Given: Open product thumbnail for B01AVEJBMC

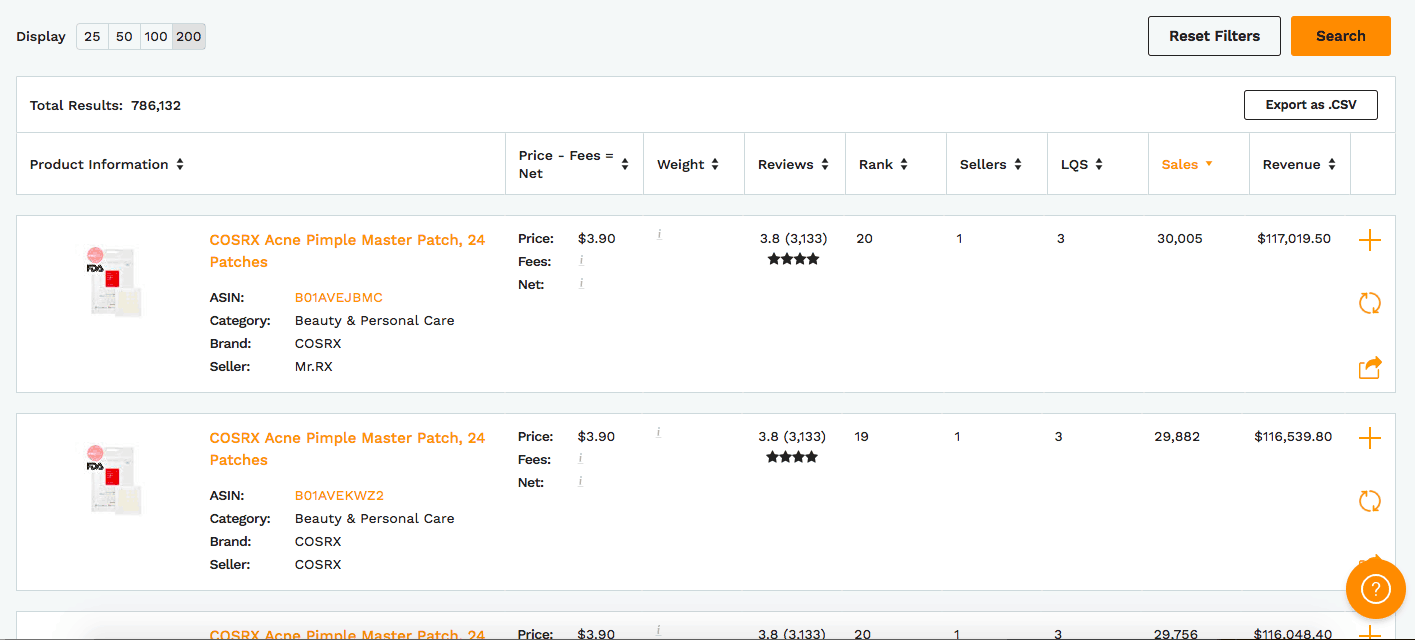Looking at the screenshot, I should 114,282.
